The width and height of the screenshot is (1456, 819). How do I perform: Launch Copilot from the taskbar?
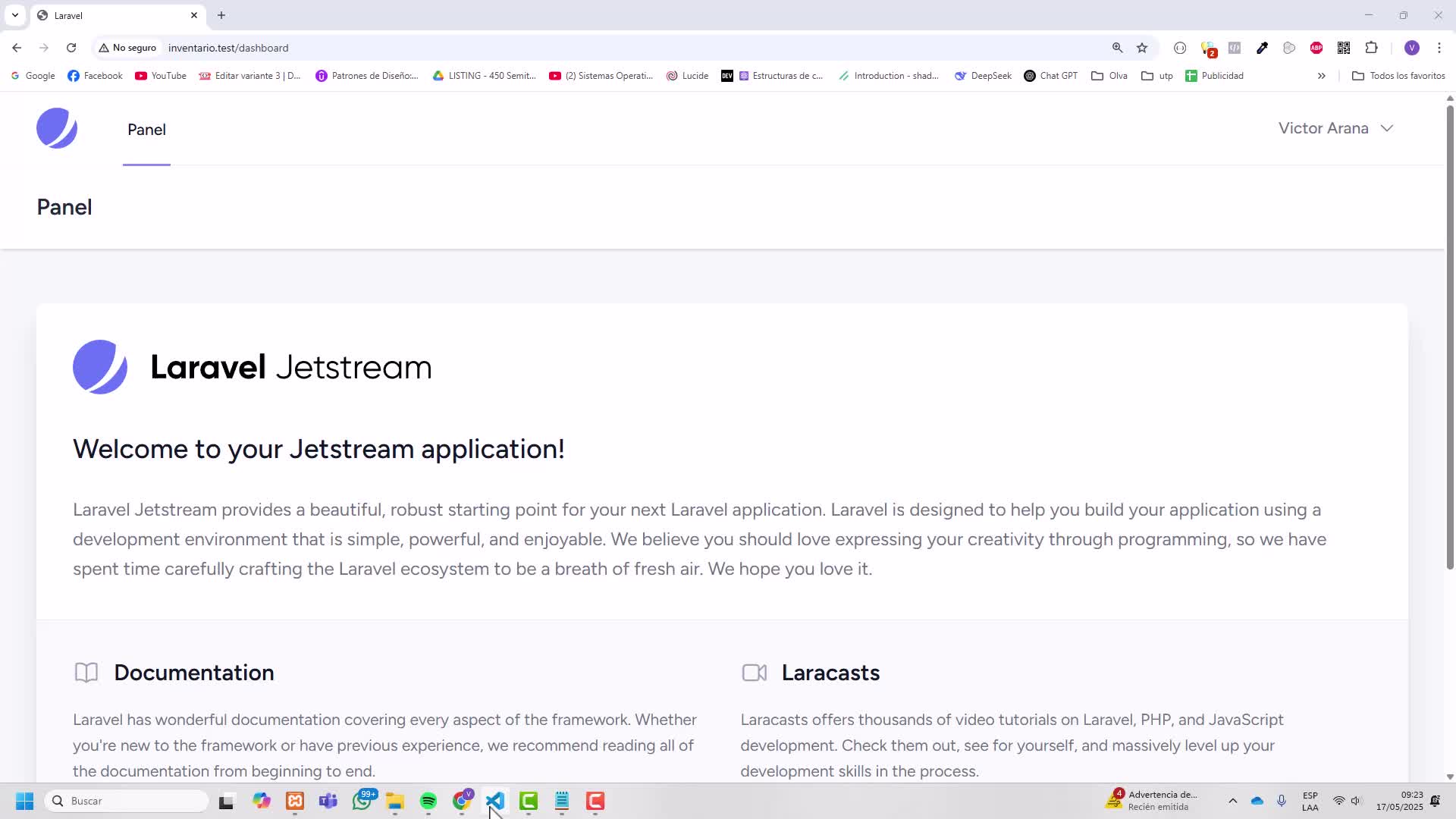(x=262, y=801)
